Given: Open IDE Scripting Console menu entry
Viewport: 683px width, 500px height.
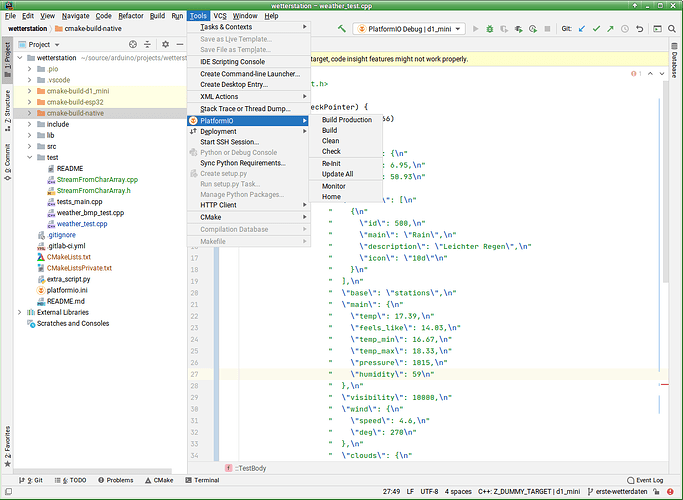Looking at the screenshot, I should tap(249, 62).
